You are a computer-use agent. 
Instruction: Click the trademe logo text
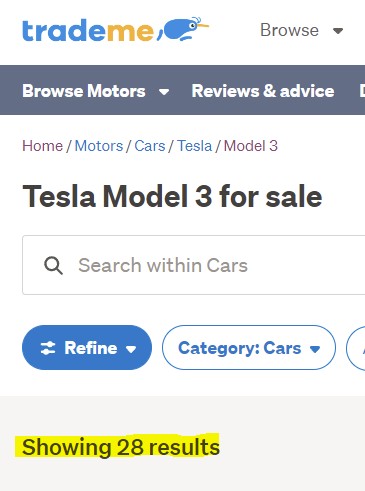(x=88, y=31)
